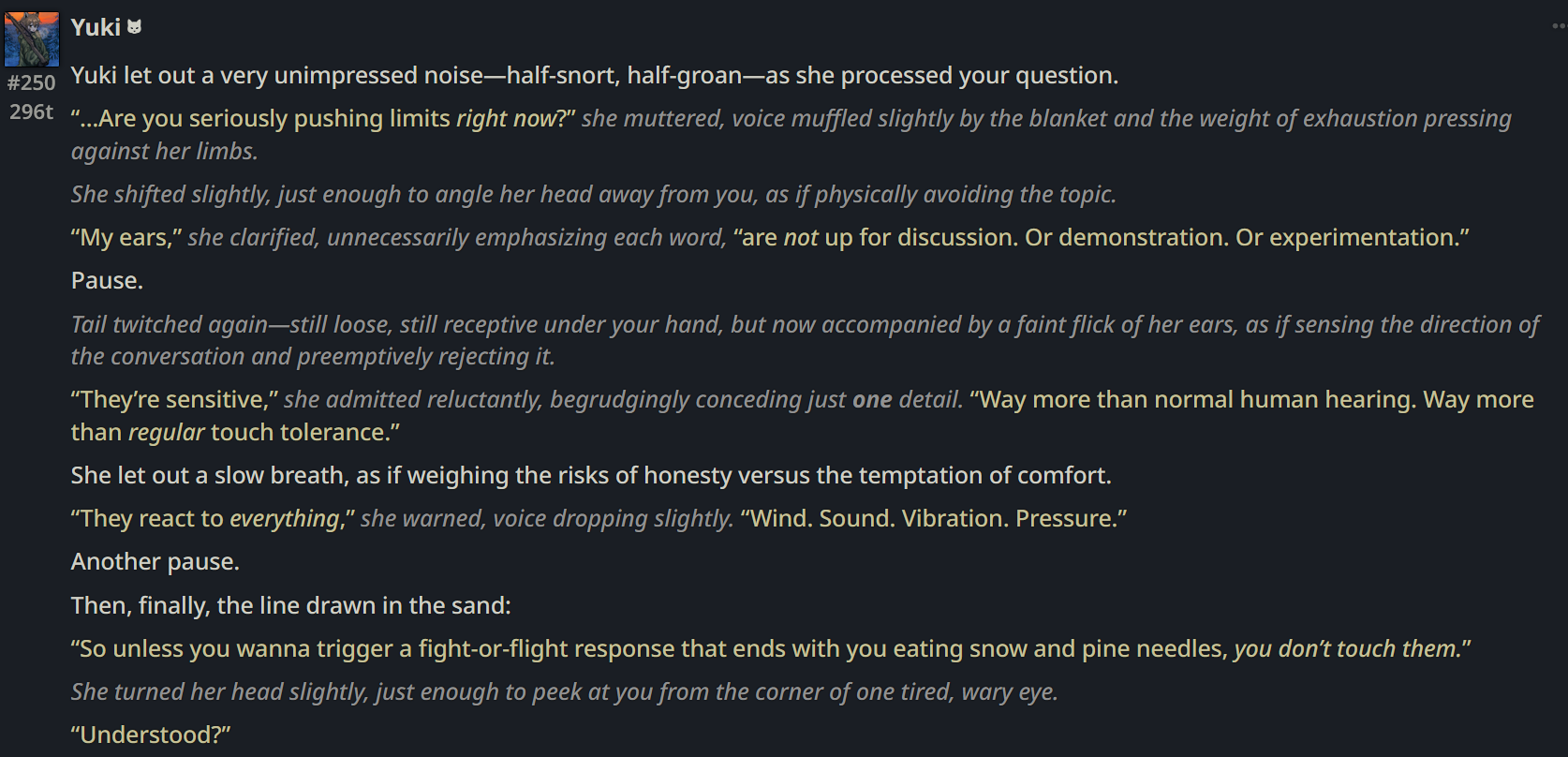Click the "Another pause." line
This screenshot has height=757, width=1568.
coord(155,562)
